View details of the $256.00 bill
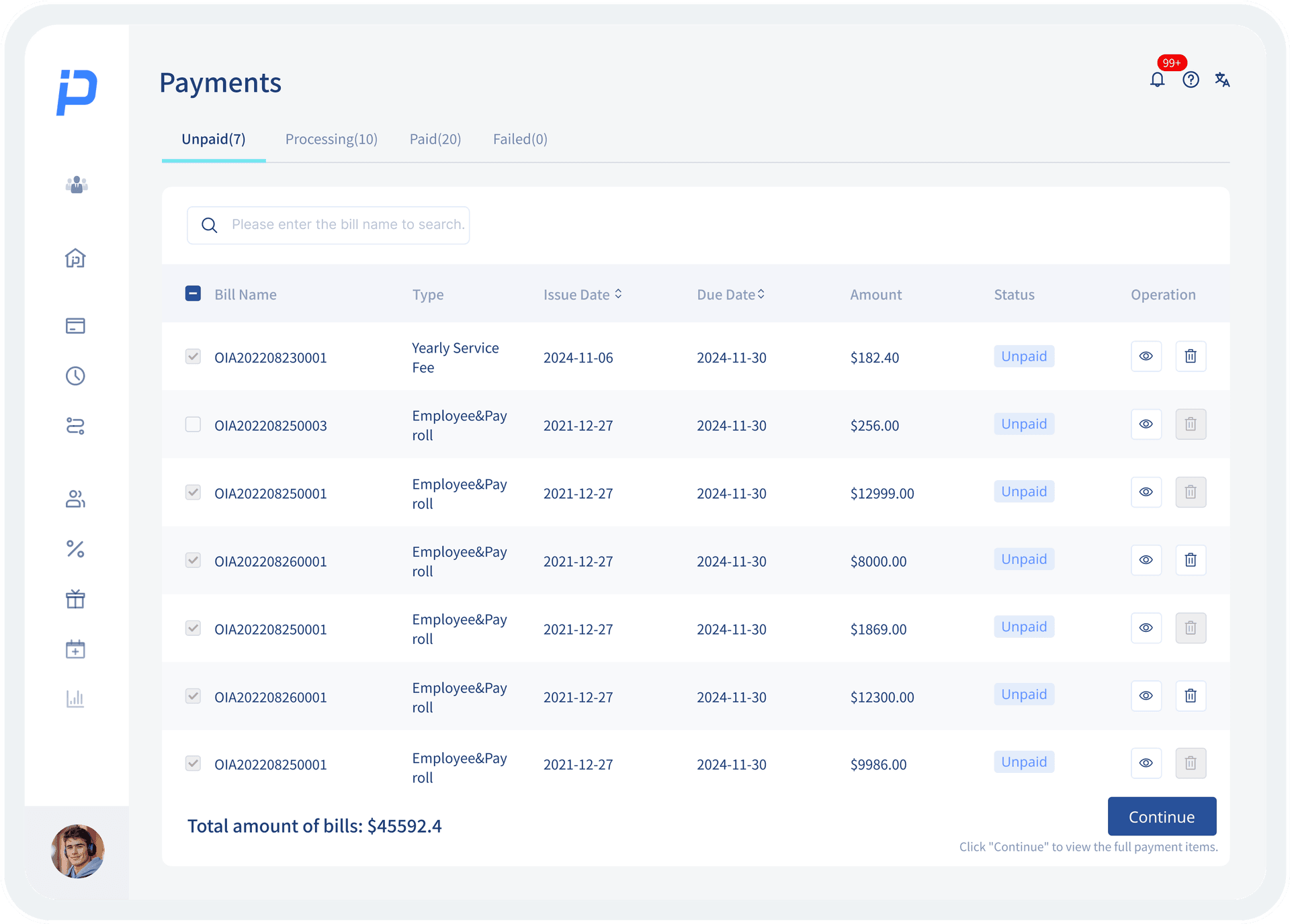This screenshot has width=1290, height=924. 1146,424
